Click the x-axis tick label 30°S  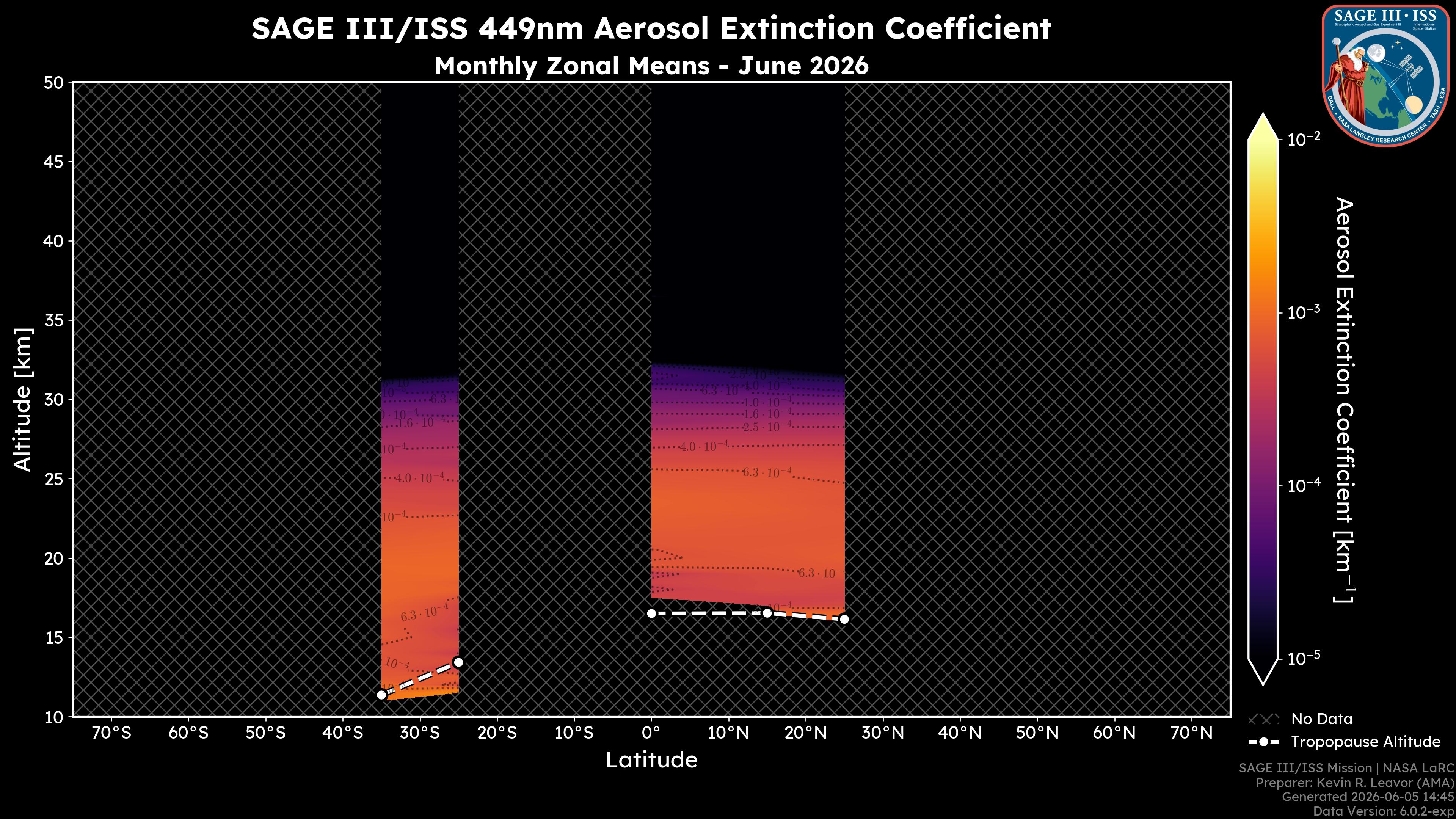pyautogui.click(x=420, y=733)
